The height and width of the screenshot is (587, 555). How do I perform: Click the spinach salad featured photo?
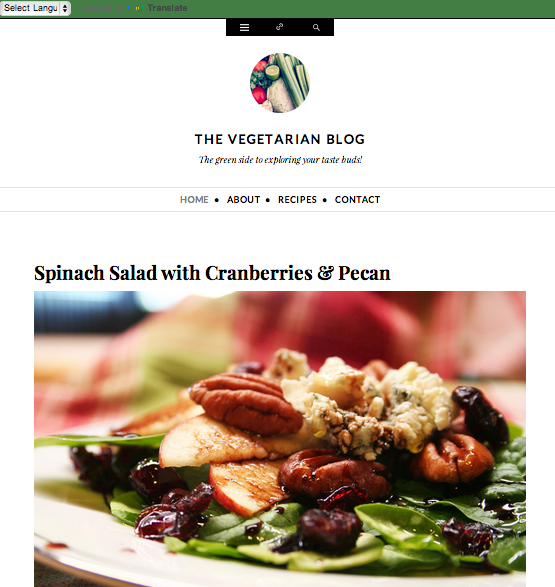[x=280, y=439]
